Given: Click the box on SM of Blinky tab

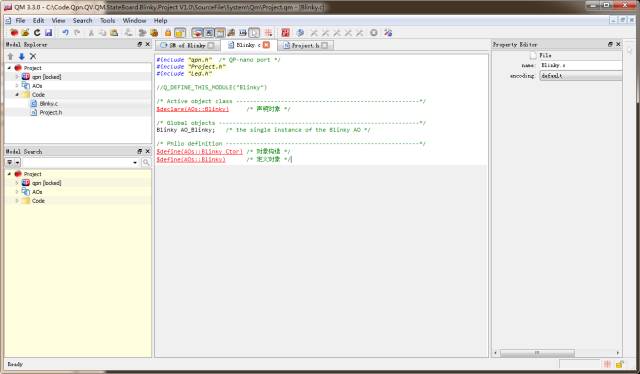Looking at the screenshot, I should point(211,45).
